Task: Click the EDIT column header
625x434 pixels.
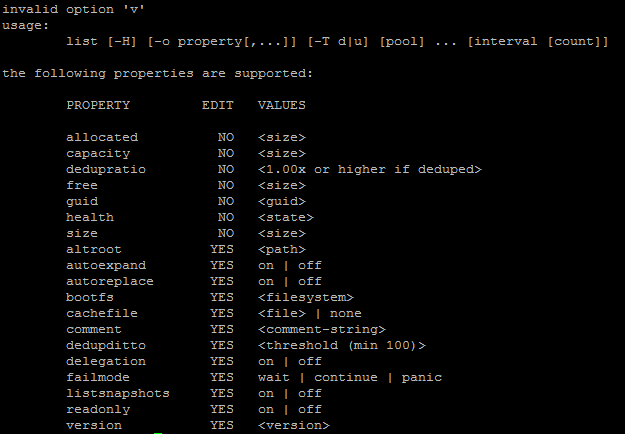Action: pyautogui.click(x=218, y=105)
